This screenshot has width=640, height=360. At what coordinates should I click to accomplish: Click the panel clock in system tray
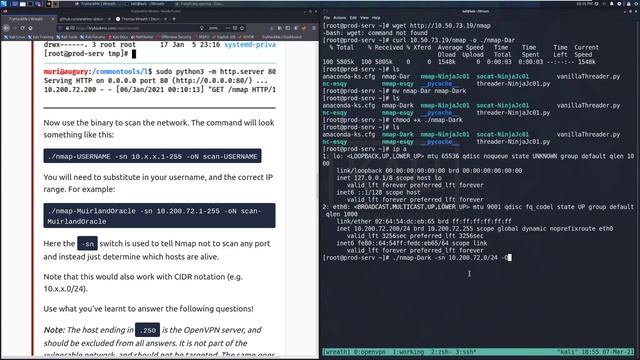tap(584, 4)
